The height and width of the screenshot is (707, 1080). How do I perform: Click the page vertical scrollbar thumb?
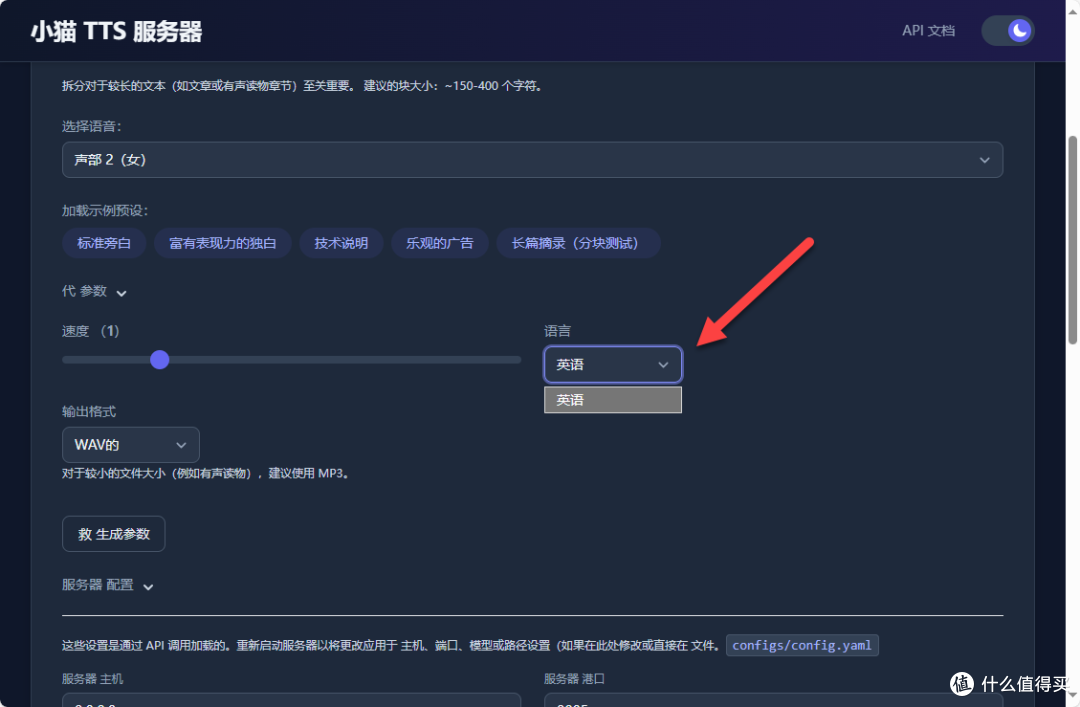pos(1072,240)
